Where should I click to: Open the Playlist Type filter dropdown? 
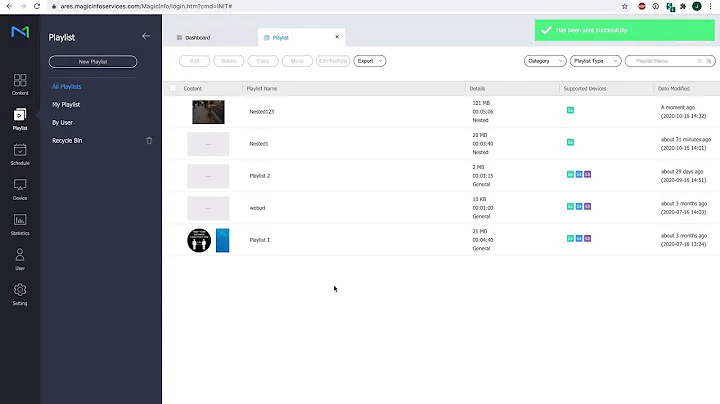point(595,61)
